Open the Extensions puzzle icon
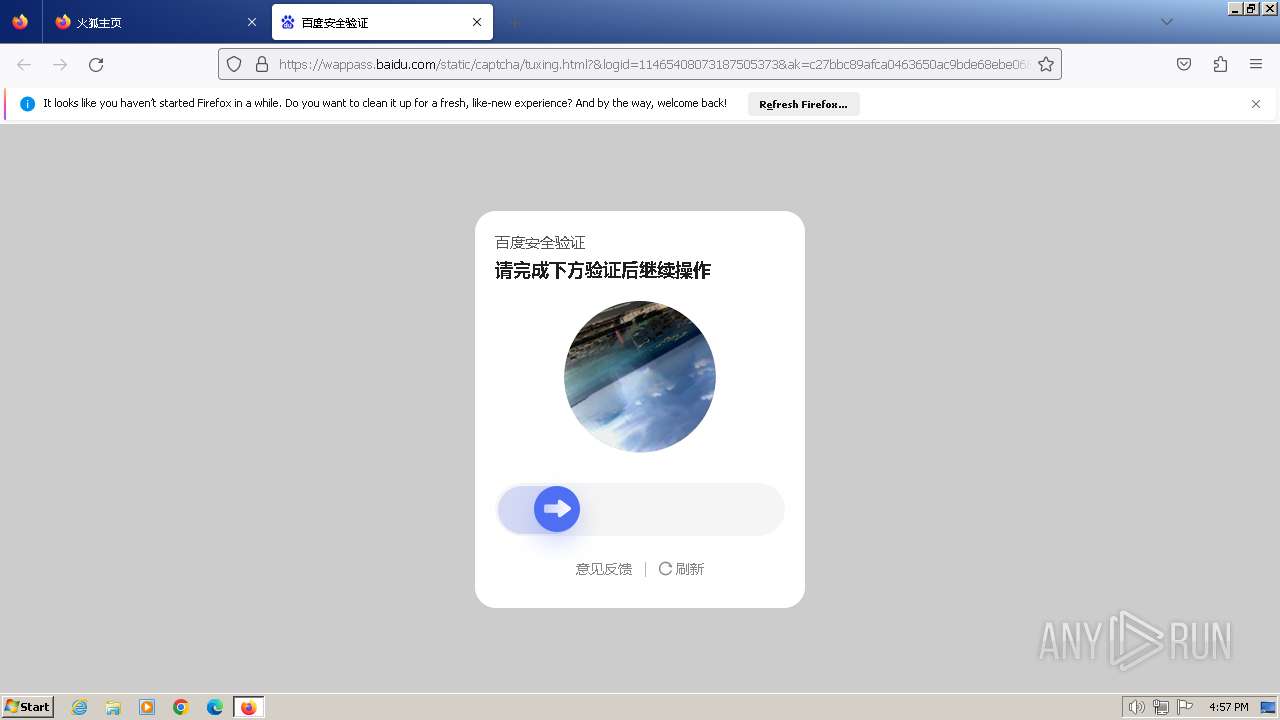1280x720 pixels. [1220, 64]
